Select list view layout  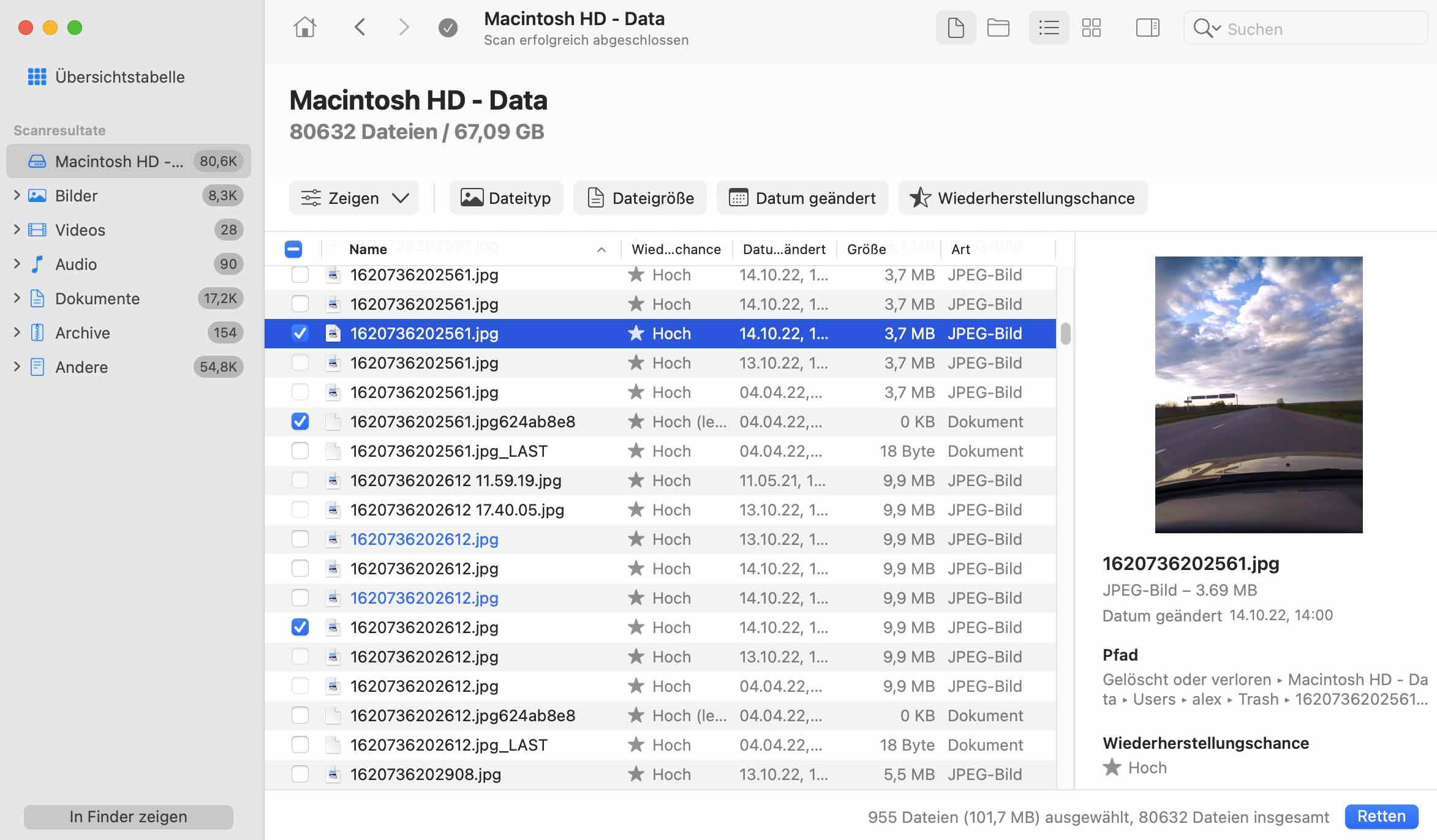(1049, 28)
